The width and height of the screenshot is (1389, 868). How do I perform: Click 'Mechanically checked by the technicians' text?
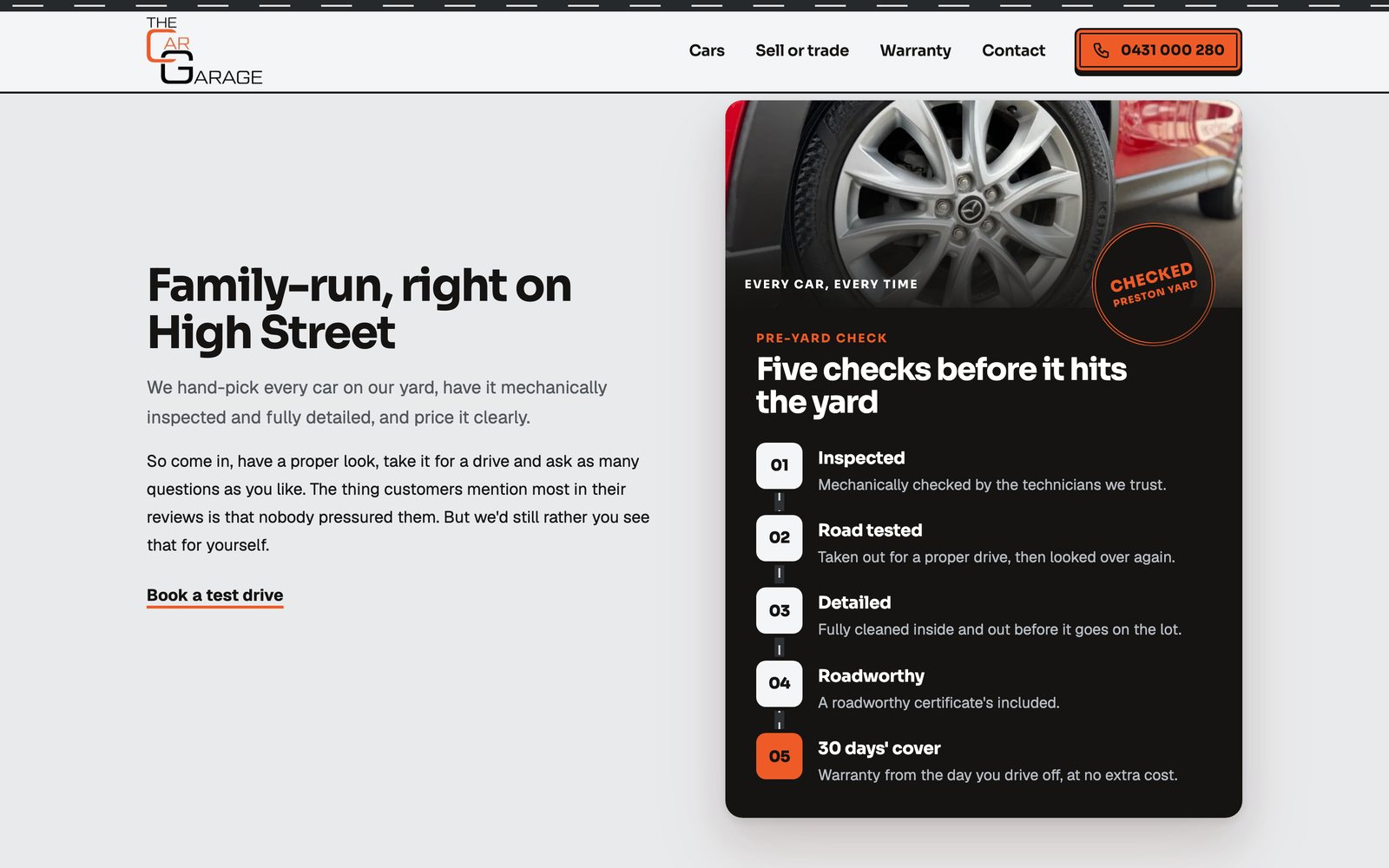pyautogui.click(x=991, y=485)
